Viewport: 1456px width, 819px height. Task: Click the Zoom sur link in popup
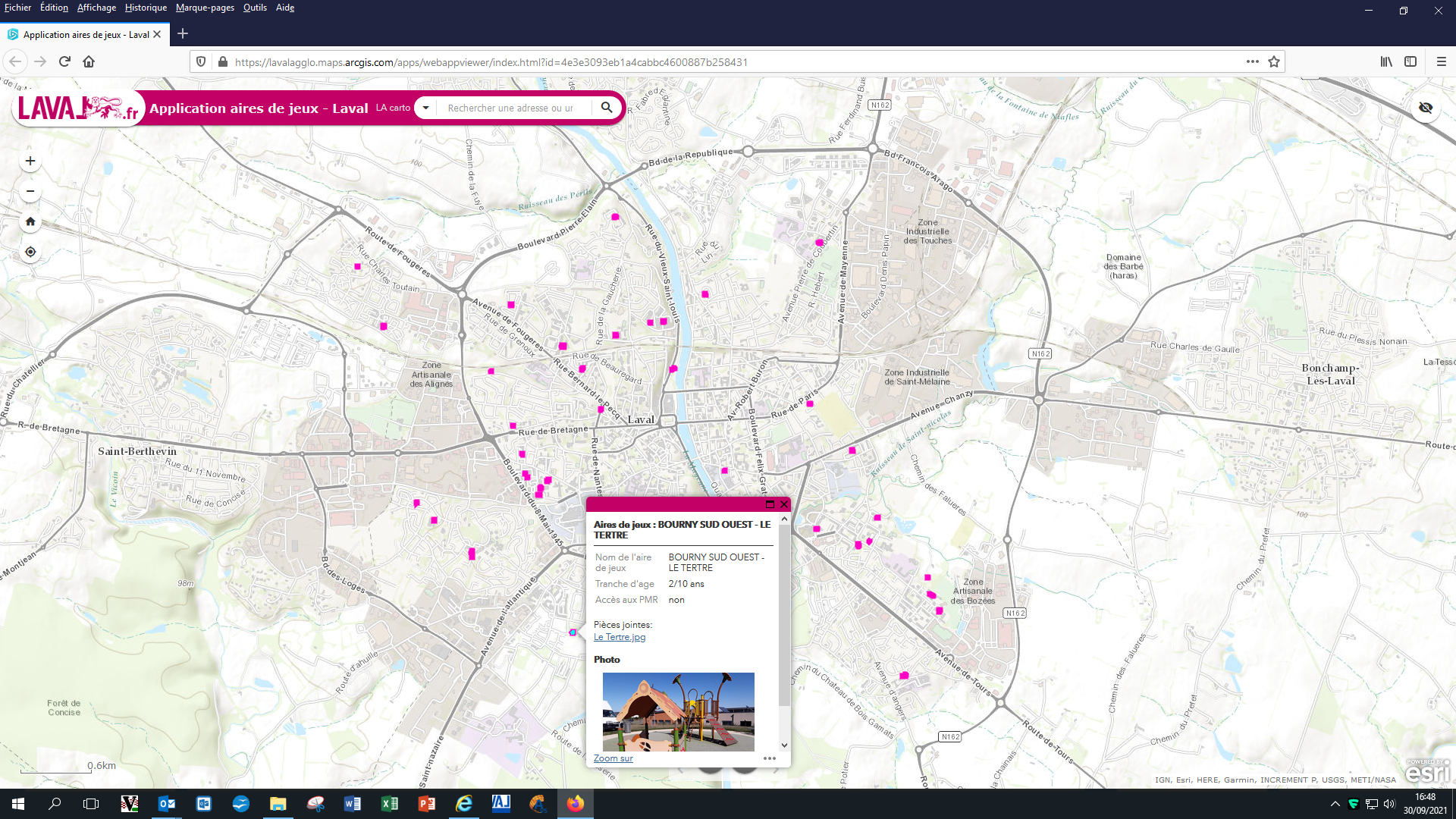(x=613, y=758)
